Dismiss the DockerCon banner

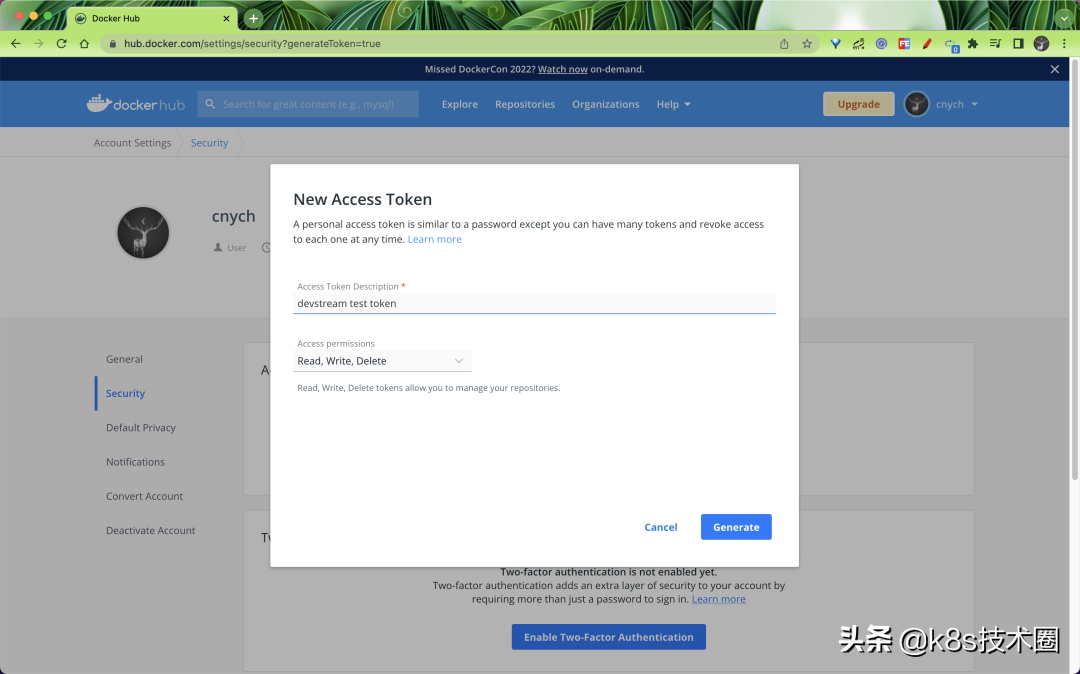[x=1055, y=69]
